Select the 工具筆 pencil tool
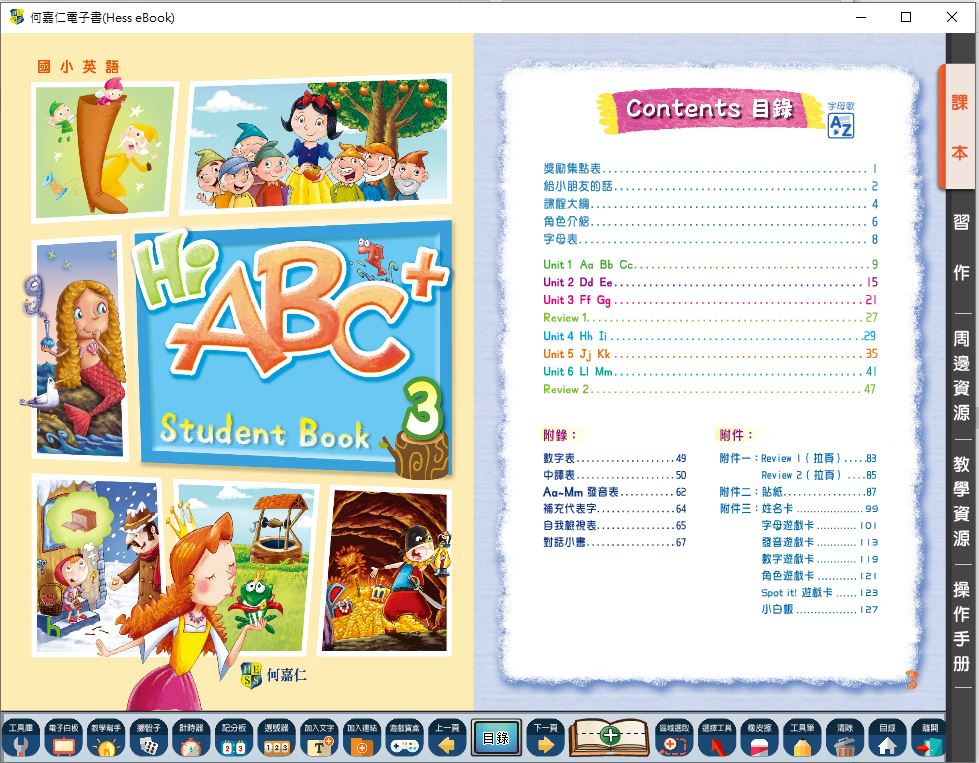Viewport: 979px width, 763px height. point(802,738)
